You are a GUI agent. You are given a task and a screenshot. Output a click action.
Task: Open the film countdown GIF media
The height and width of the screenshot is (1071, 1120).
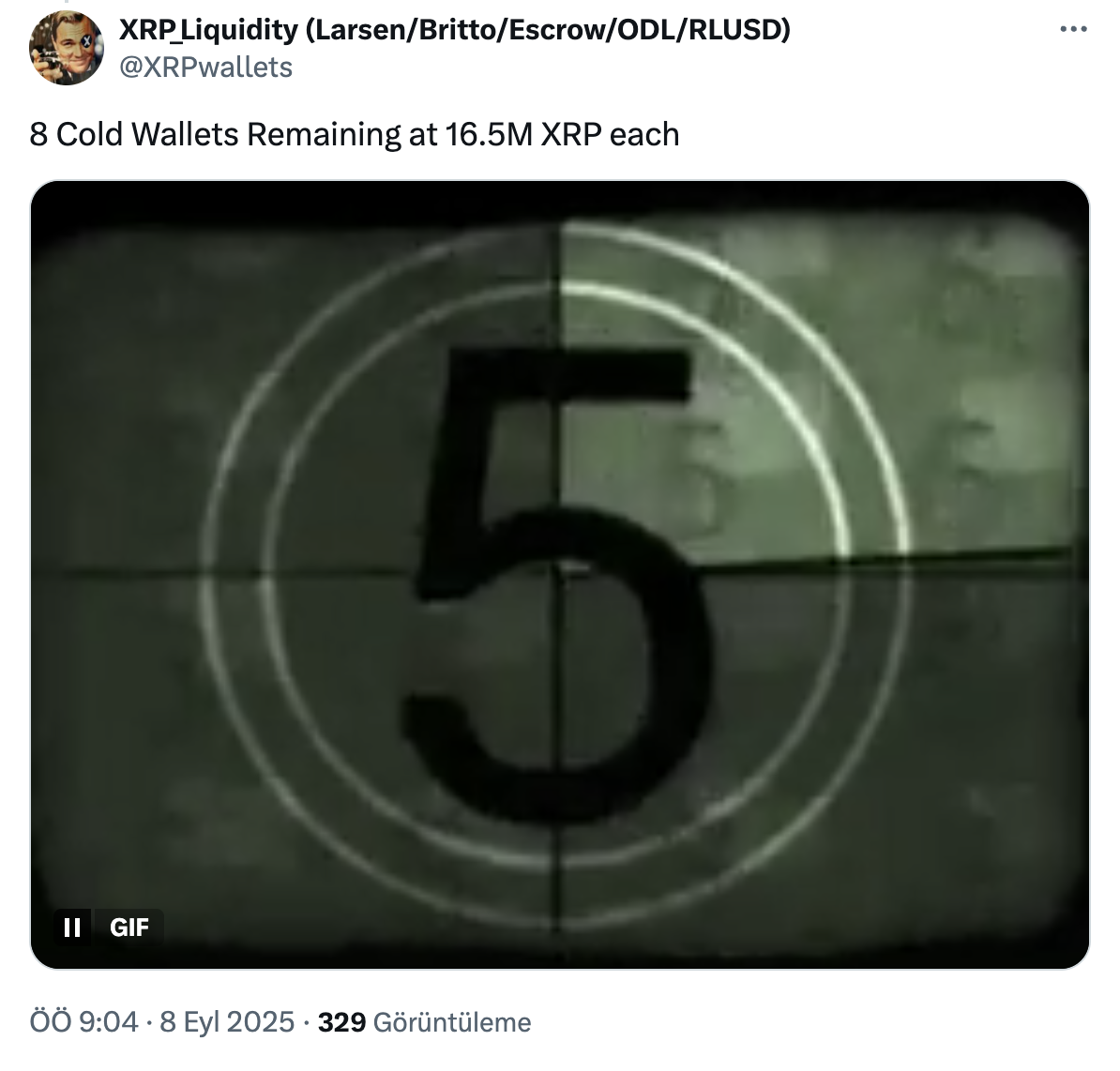click(x=560, y=575)
